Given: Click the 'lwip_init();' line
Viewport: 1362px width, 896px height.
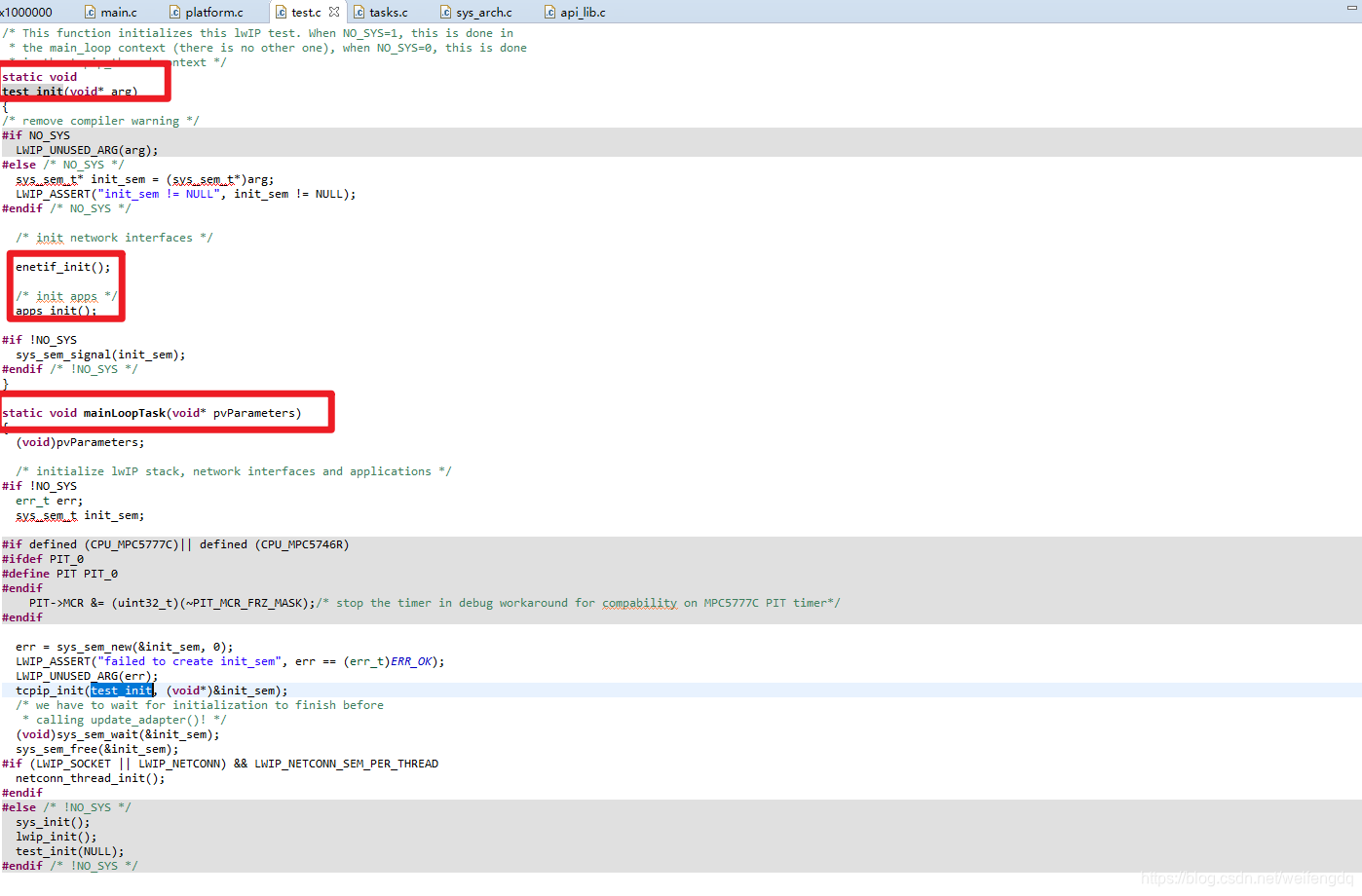Looking at the screenshot, I should click(57, 837).
